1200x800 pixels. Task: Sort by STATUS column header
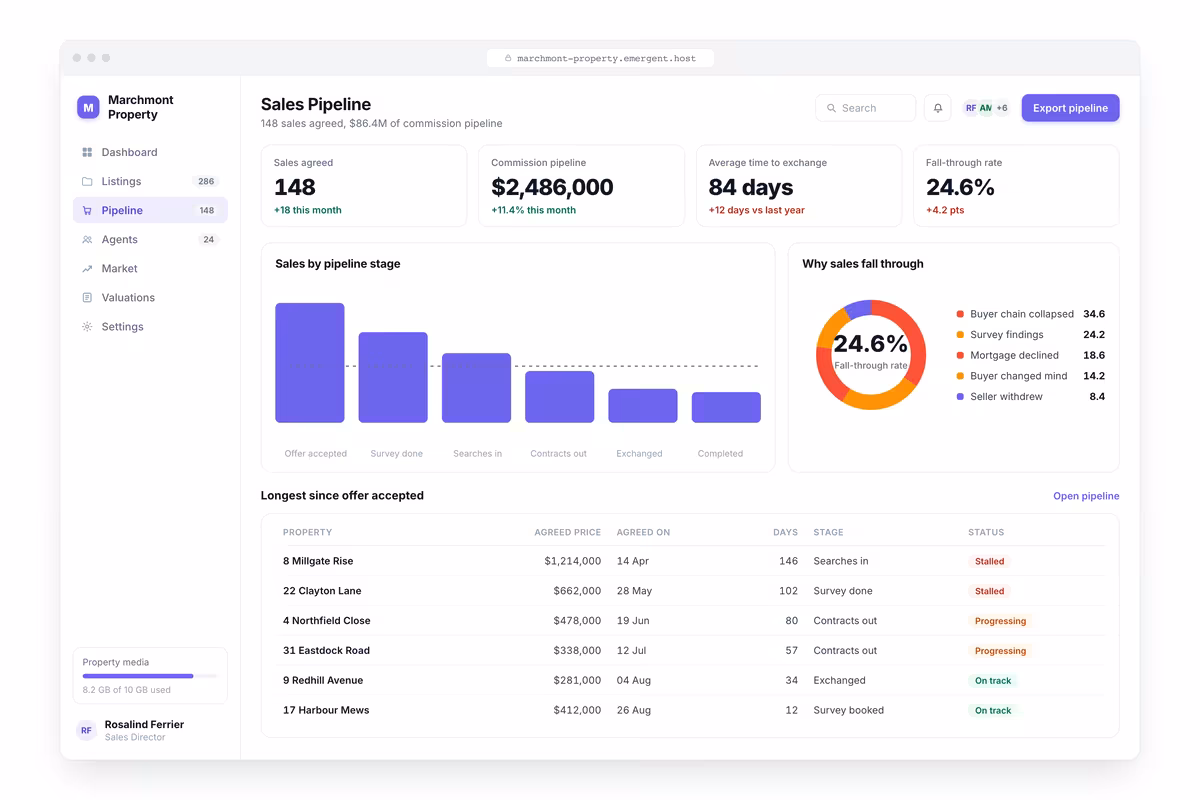[986, 532]
